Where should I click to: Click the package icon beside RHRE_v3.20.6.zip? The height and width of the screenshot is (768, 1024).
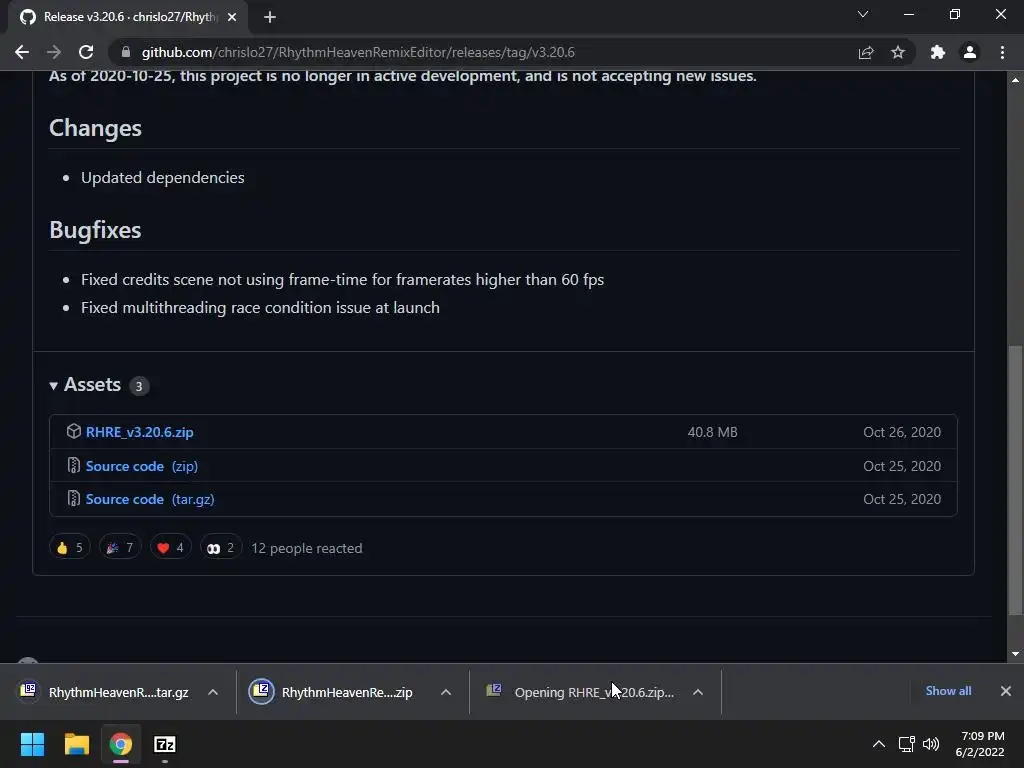point(74,431)
